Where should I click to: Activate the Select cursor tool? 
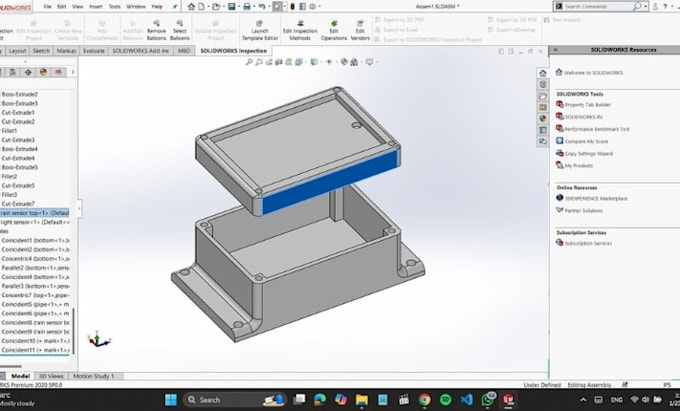(x=277, y=7)
